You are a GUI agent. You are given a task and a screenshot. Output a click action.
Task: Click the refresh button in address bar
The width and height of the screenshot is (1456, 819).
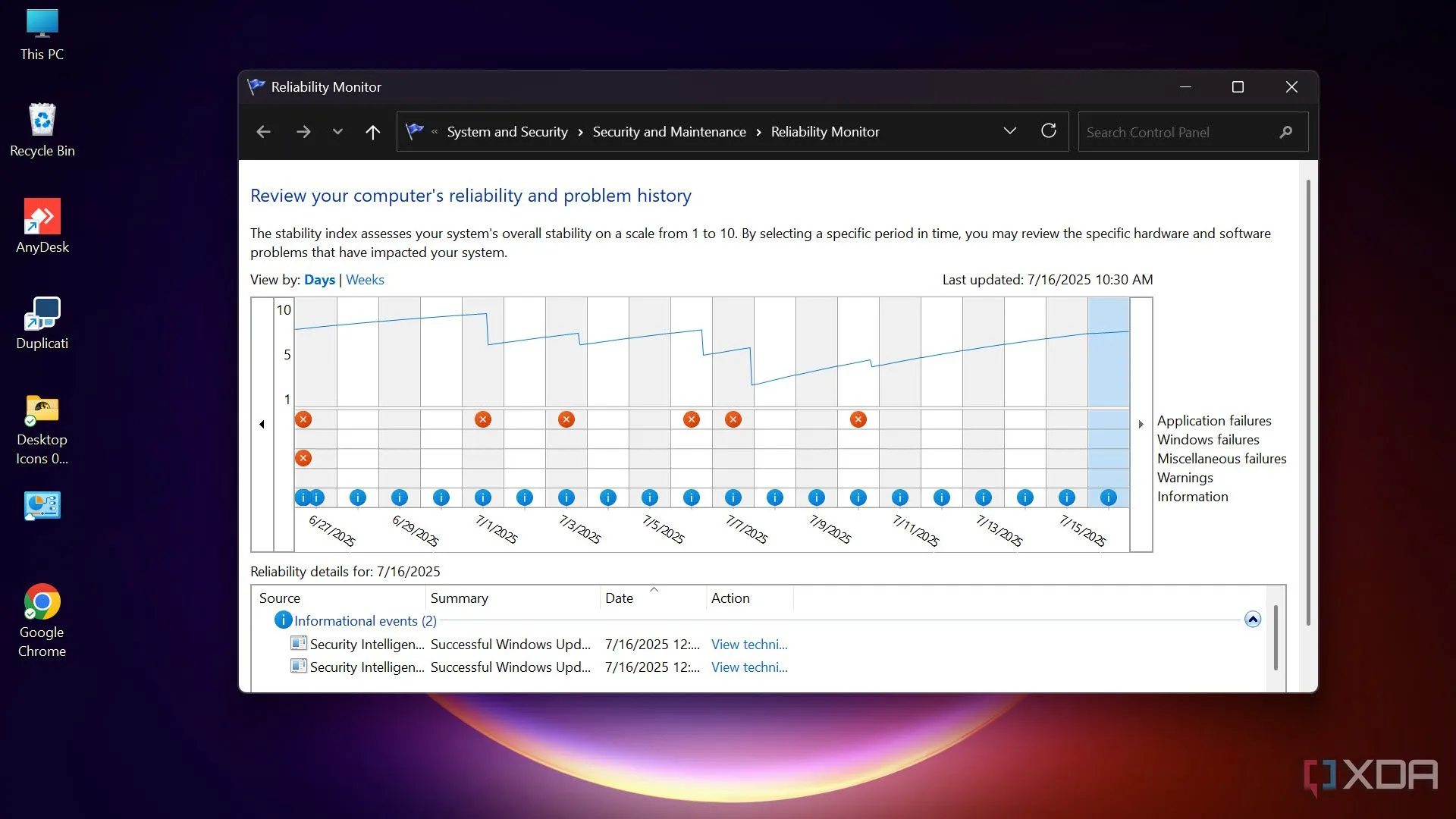pyautogui.click(x=1048, y=131)
